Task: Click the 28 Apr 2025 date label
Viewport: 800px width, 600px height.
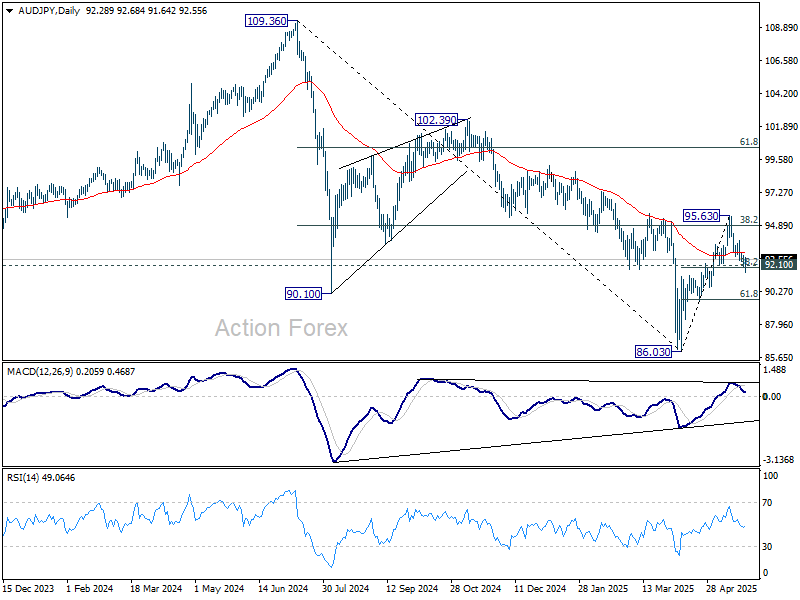Action: pyautogui.click(x=732, y=588)
